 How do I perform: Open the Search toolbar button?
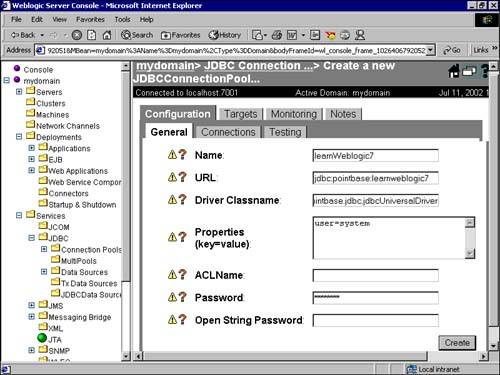click(137, 35)
